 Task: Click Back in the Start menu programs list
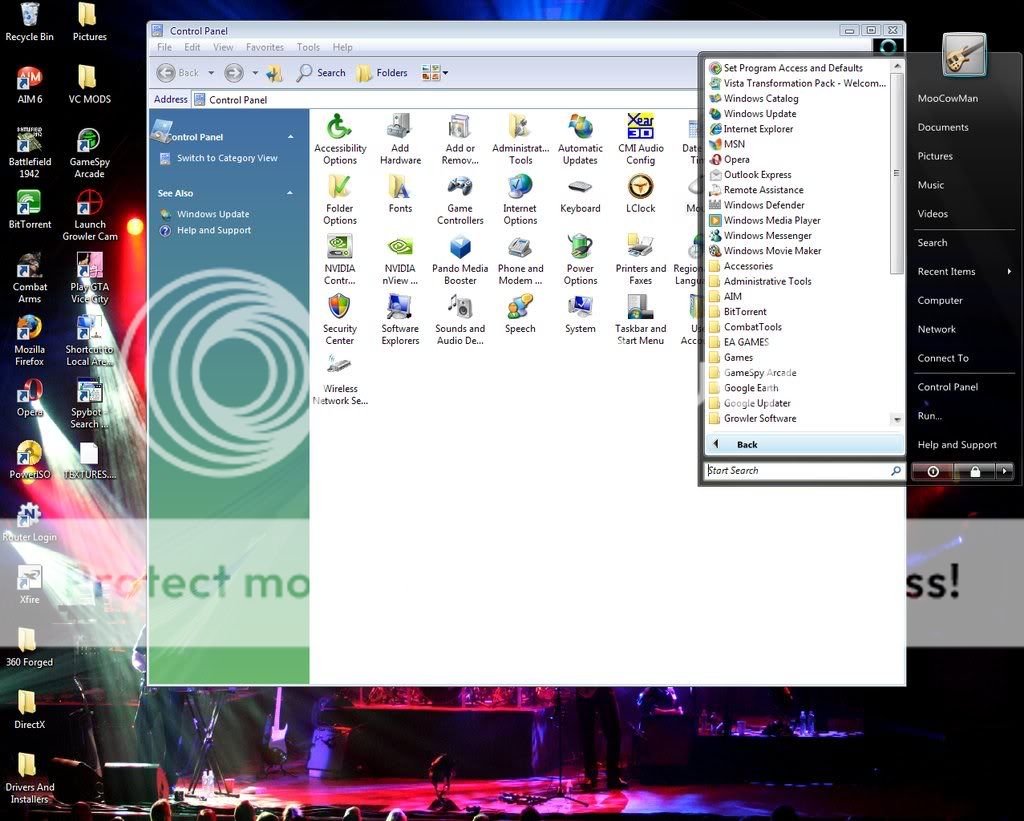747,444
